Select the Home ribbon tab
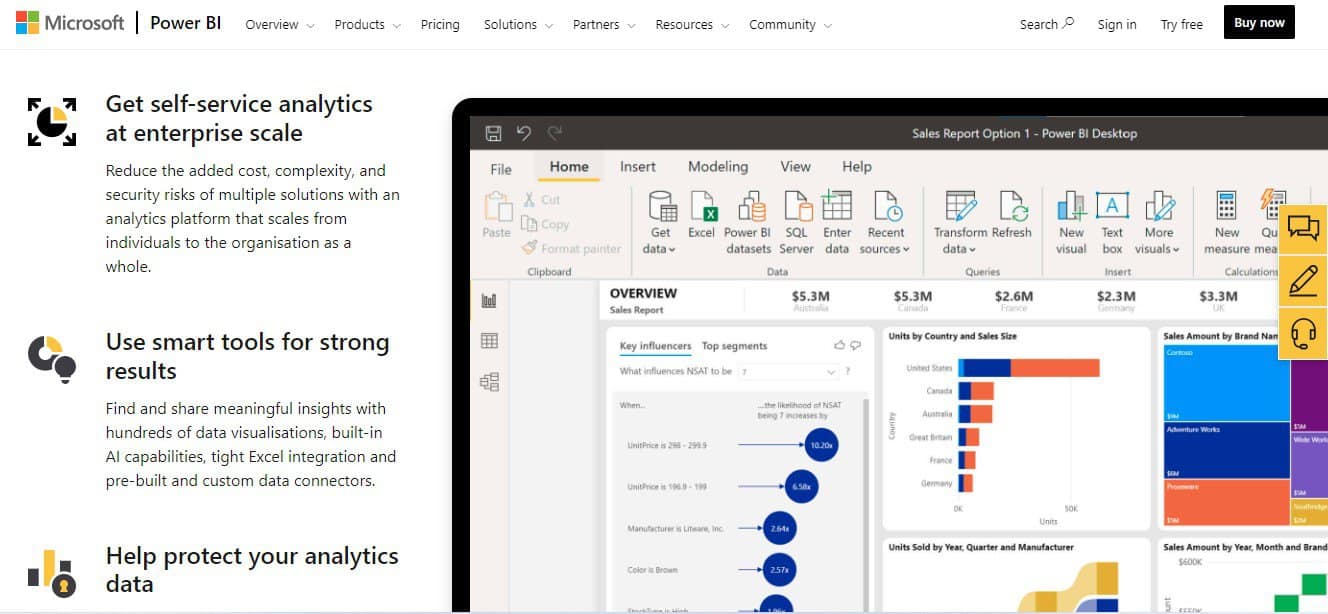This screenshot has width=1328, height=614. pos(569,167)
